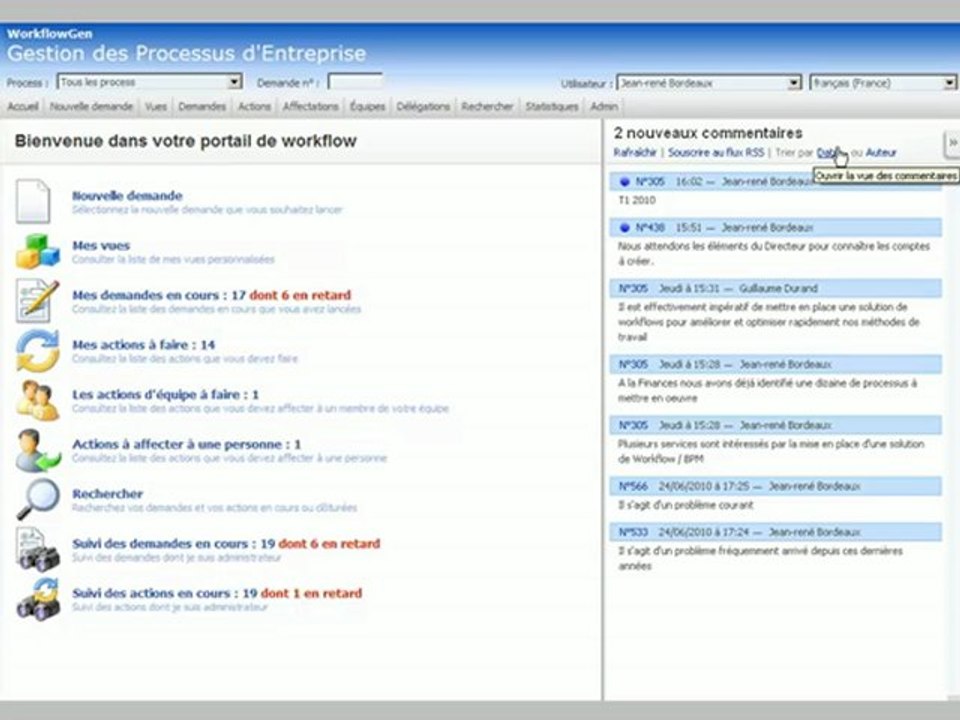This screenshot has height=720, width=960.
Task: Sort comments by Auteur
Action: click(881, 152)
